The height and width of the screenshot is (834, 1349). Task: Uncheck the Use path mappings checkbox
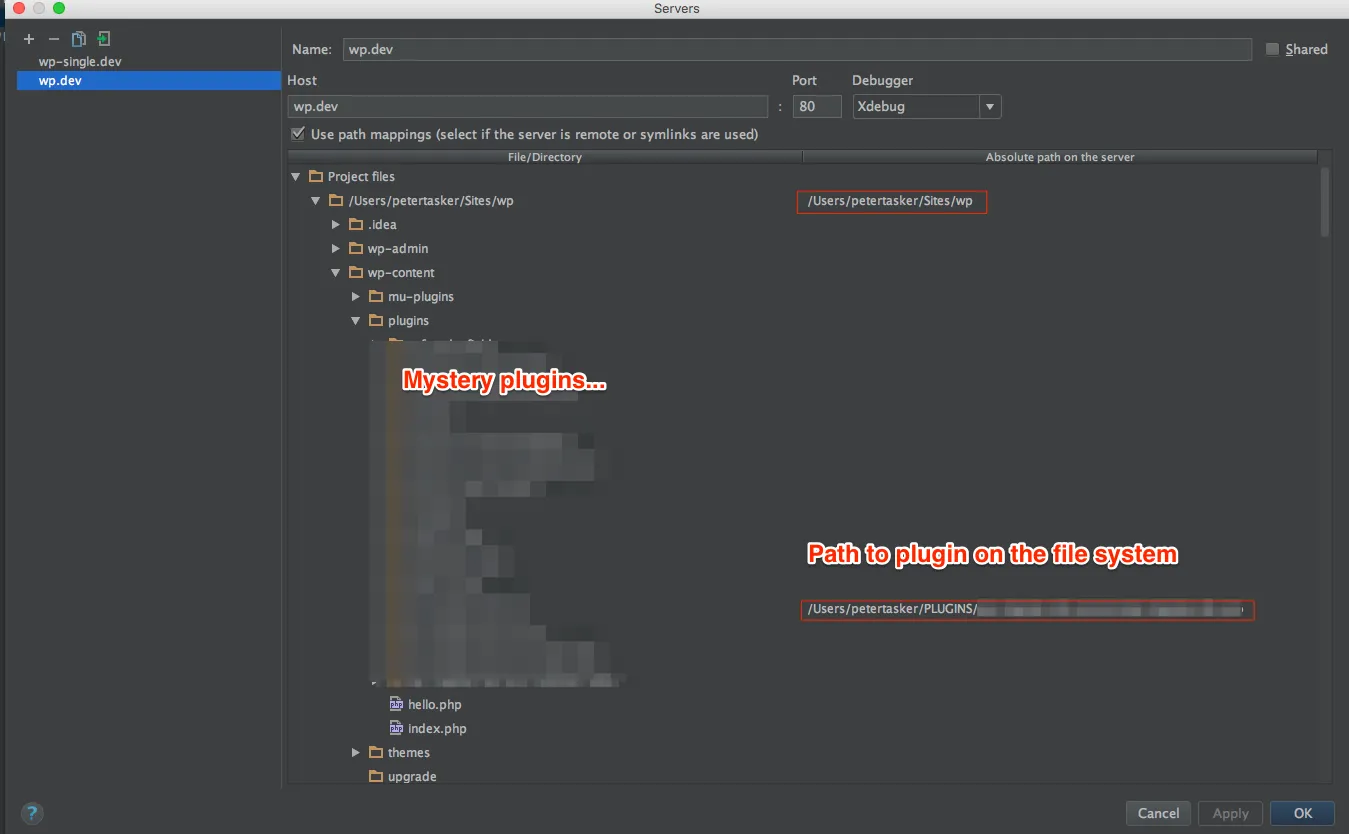point(298,133)
